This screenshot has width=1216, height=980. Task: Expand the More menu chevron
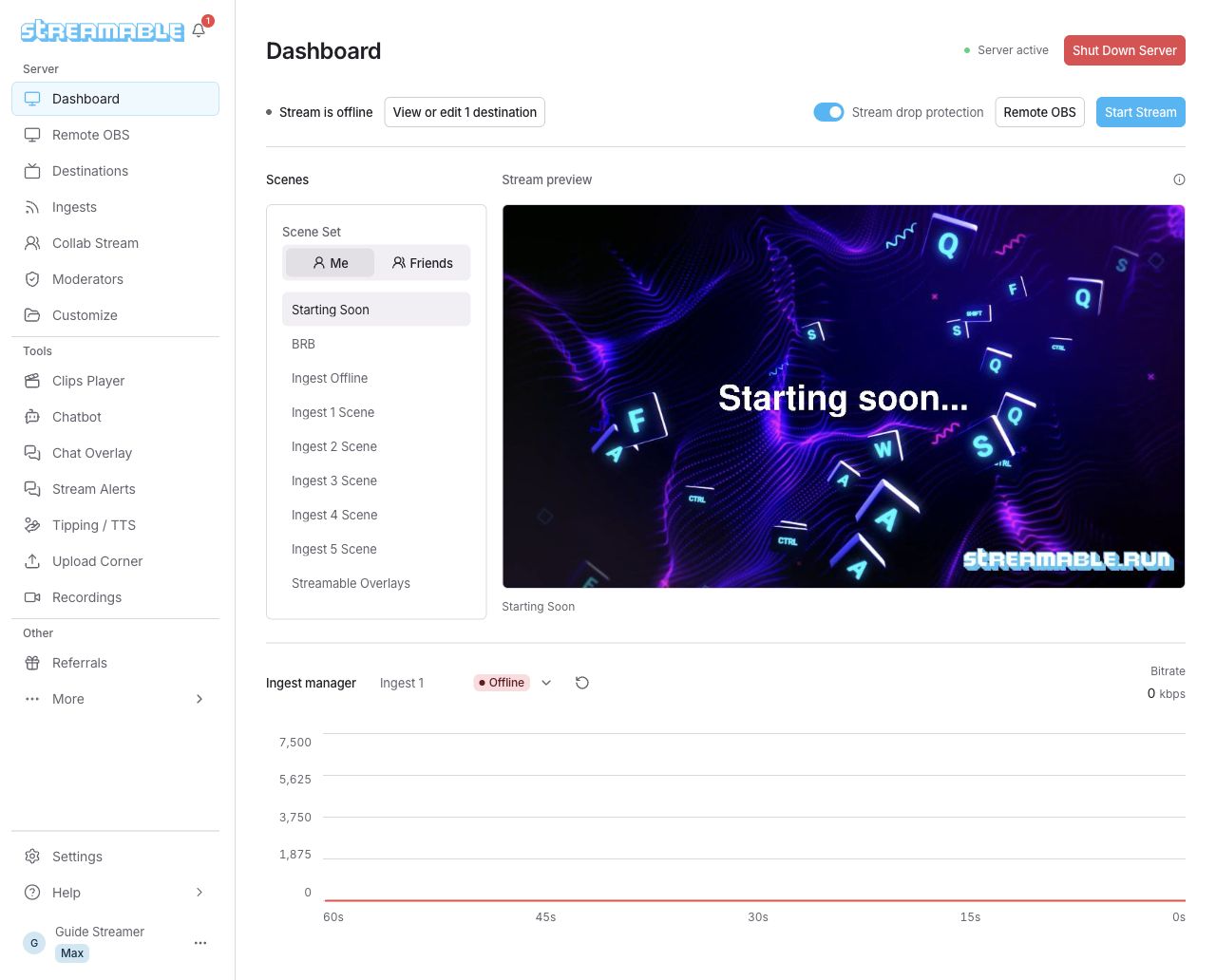coord(199,699)
